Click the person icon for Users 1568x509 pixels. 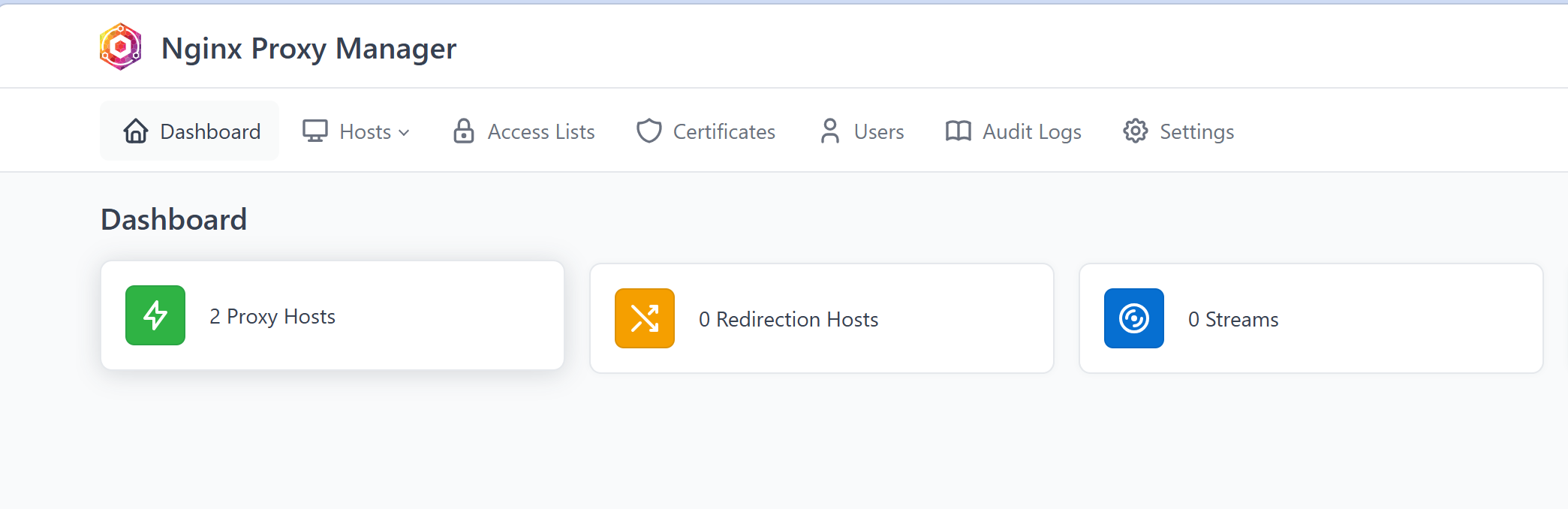pyautogui.click(x=830, y=131)
